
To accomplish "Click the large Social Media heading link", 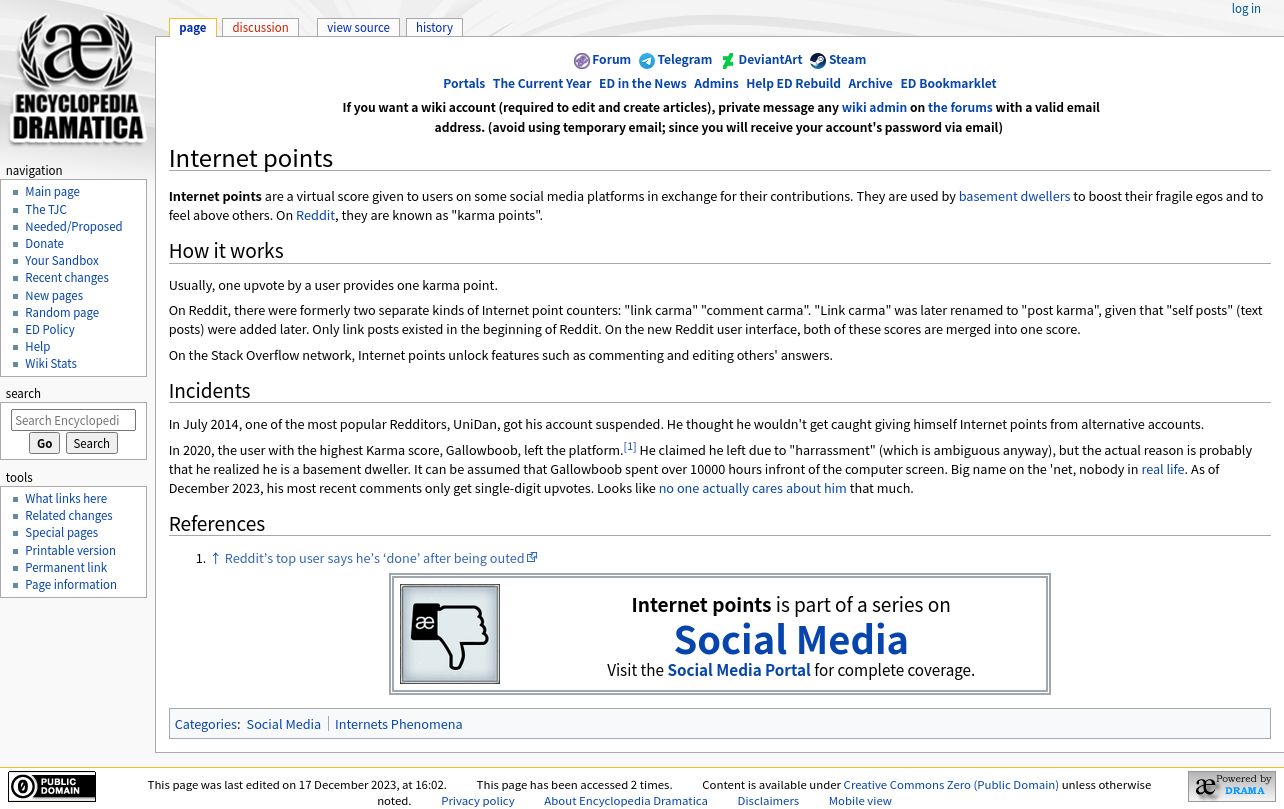I will coord(791,640).
